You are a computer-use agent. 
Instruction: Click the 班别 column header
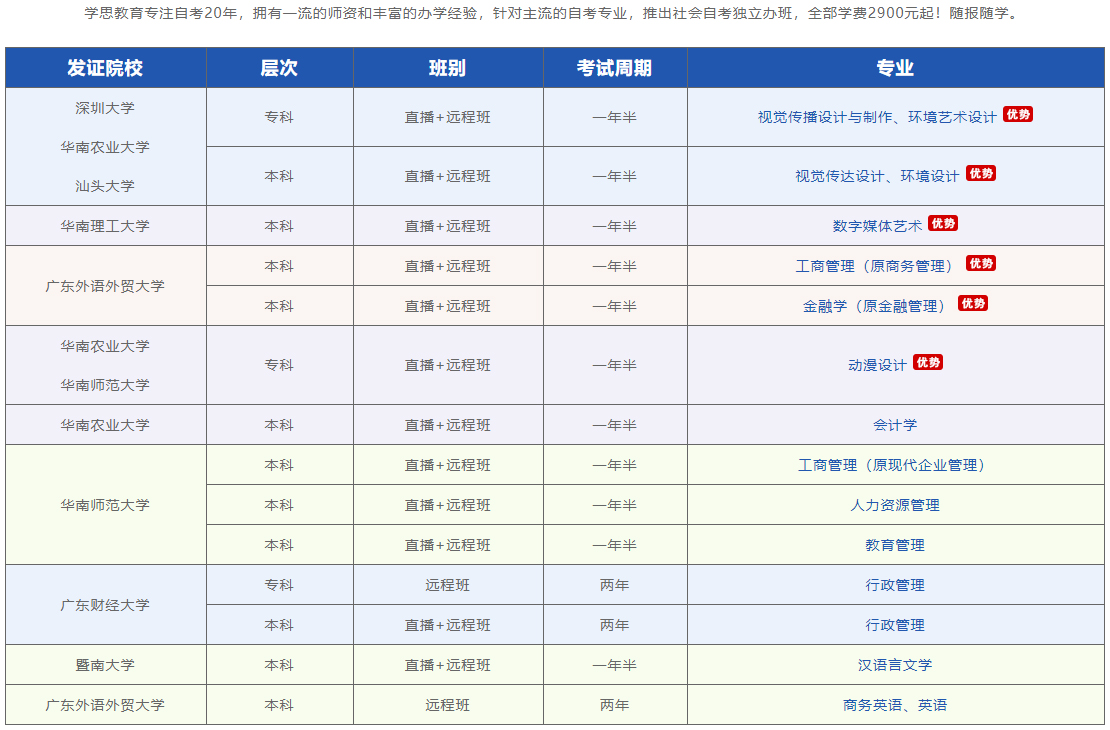(x=447, y=68)
